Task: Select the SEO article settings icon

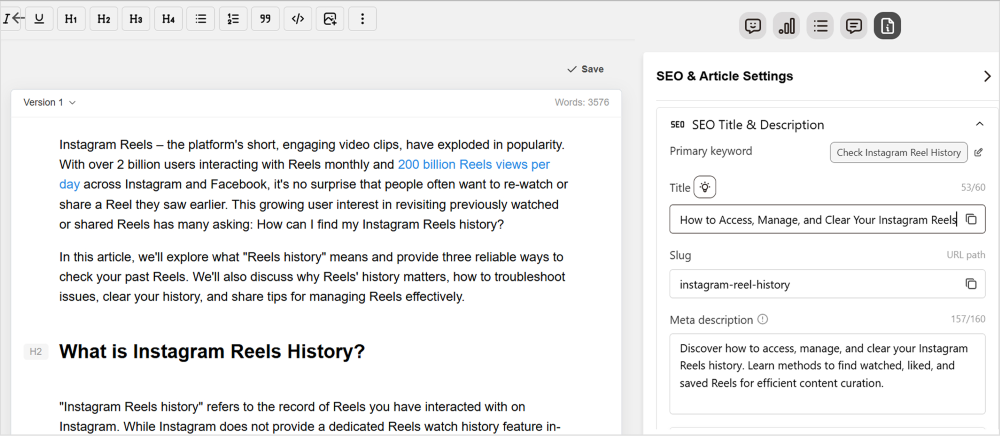Action: (887, 25)
